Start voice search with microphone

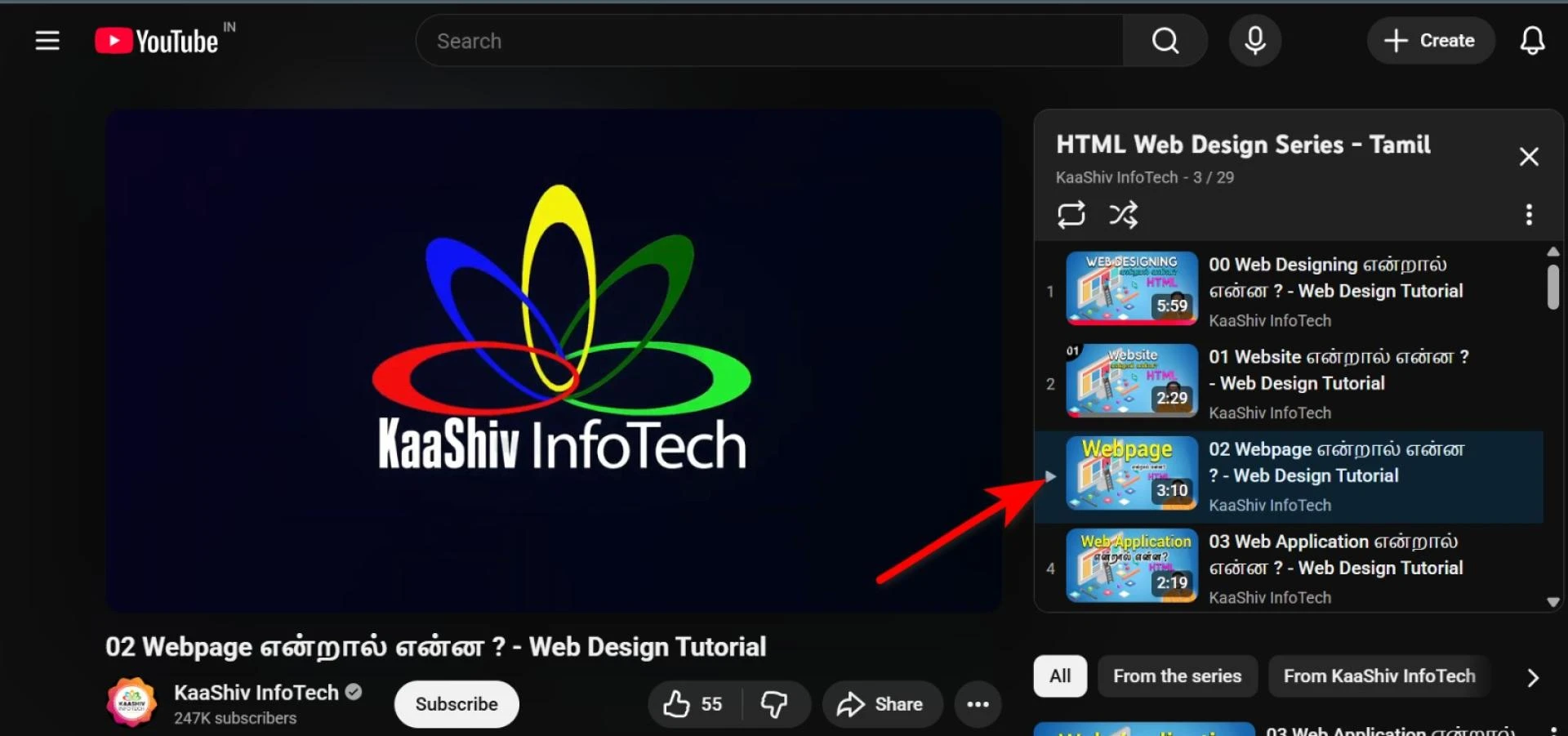click(1255, 41)
